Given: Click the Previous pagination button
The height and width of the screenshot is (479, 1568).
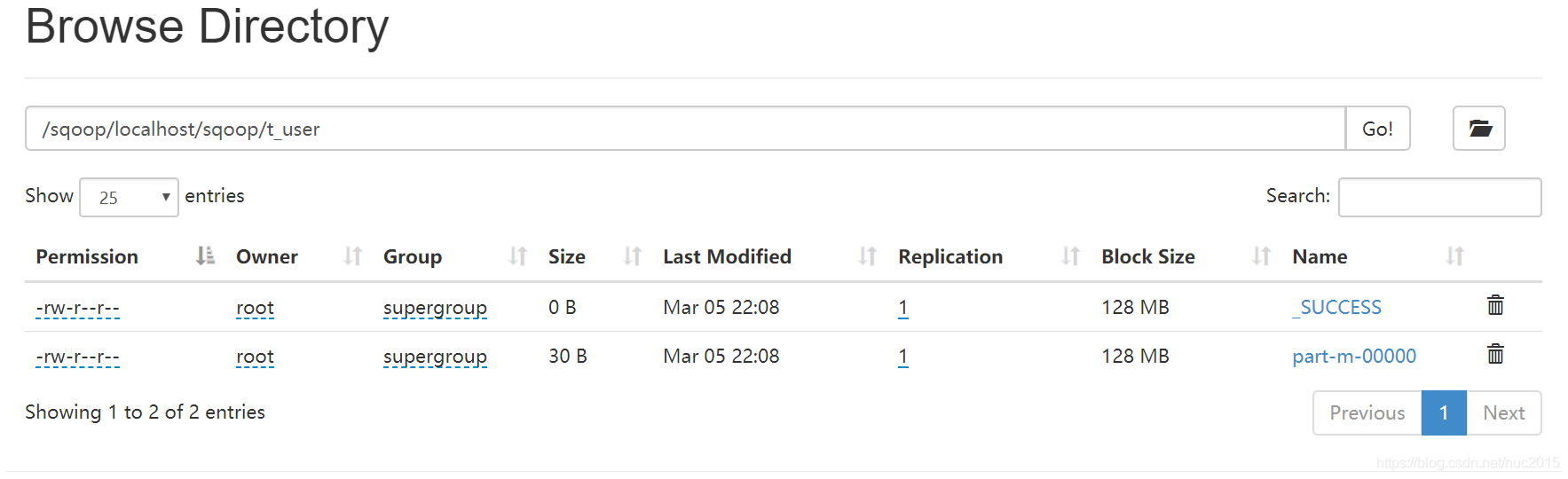Looking at the screenshot, I should [1367, 413].
